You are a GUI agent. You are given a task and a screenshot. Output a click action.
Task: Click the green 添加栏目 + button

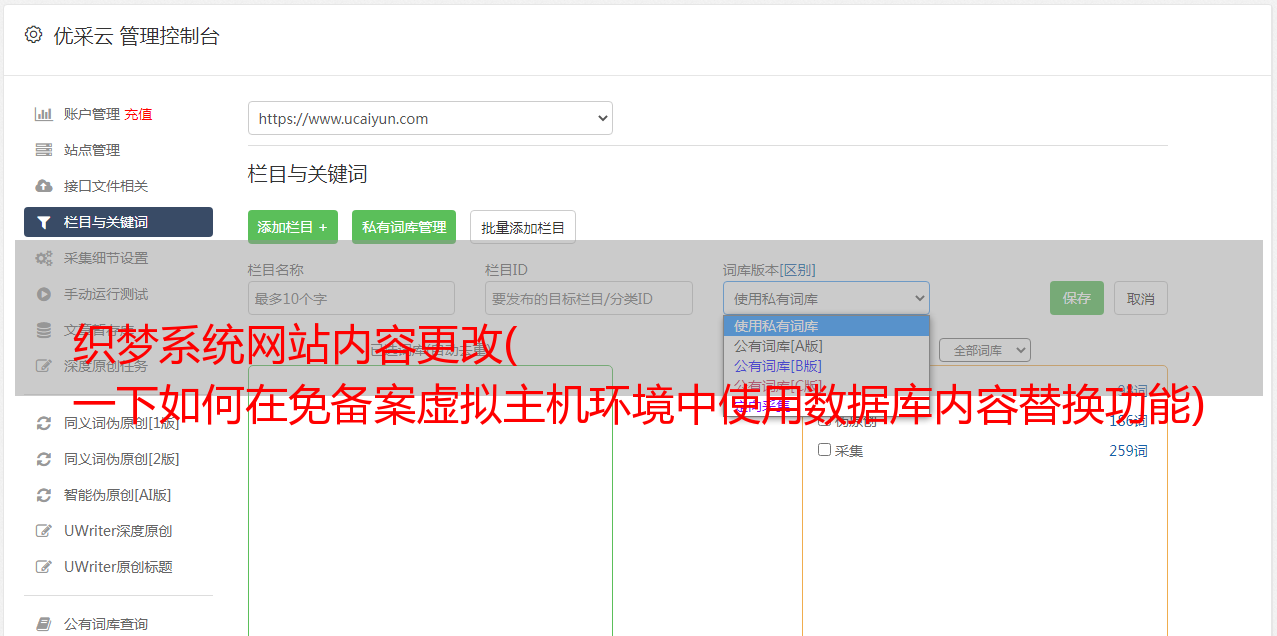(293, 227)
